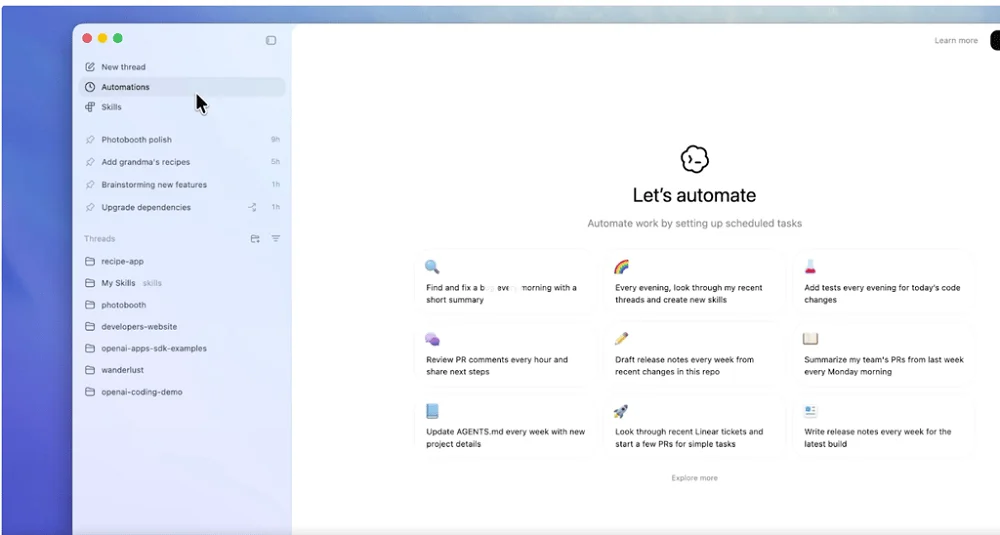Click the rocket emoji card icon
The image size is (1000, 535).
point(621,411)
